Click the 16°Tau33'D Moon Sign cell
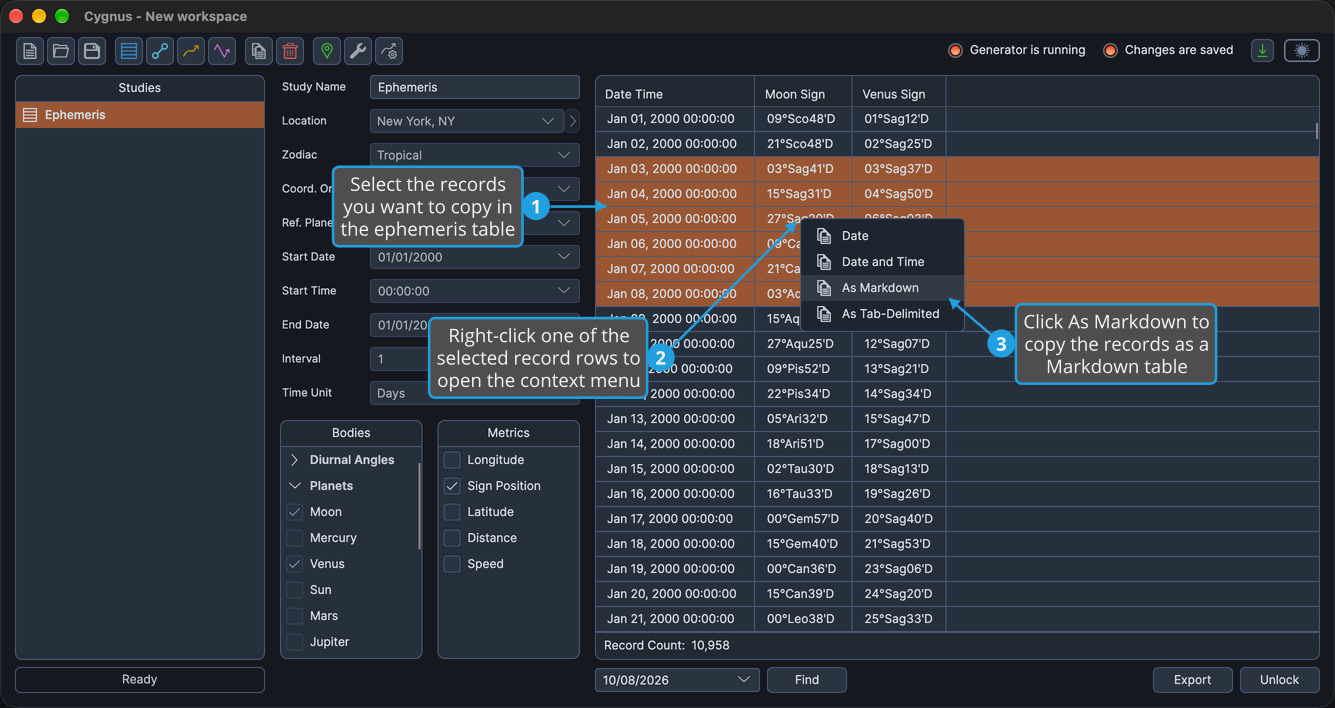This screenshot has height=708, width=1335. (x=803, y=494)
